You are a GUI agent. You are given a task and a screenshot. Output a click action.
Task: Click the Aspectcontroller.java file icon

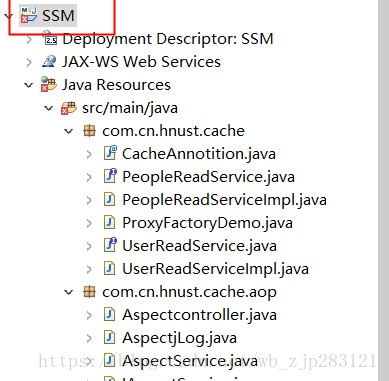pos(109,314)
